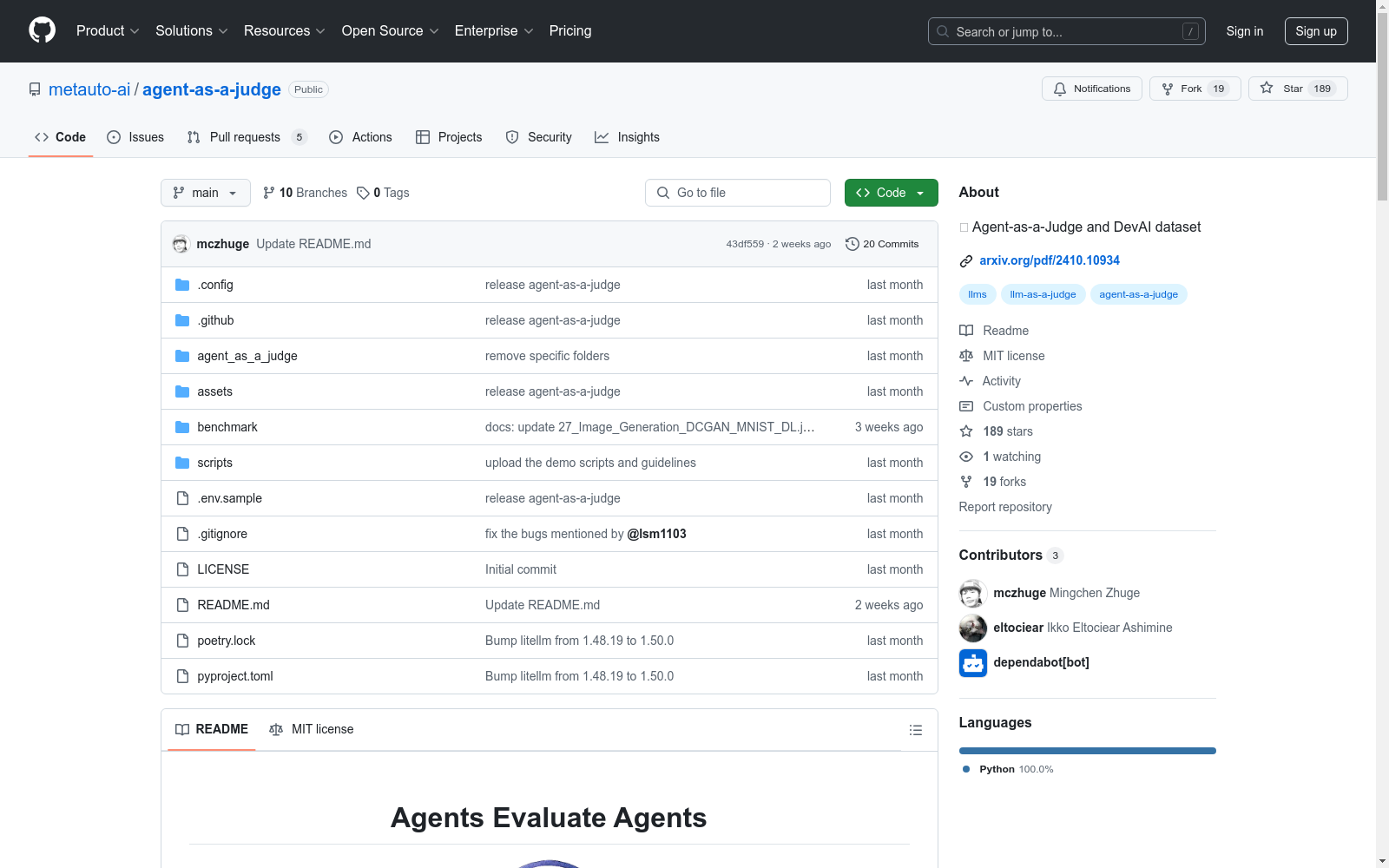Open the metauto-ai organization link
The image size is (1389, 868).
coord(89,89)
